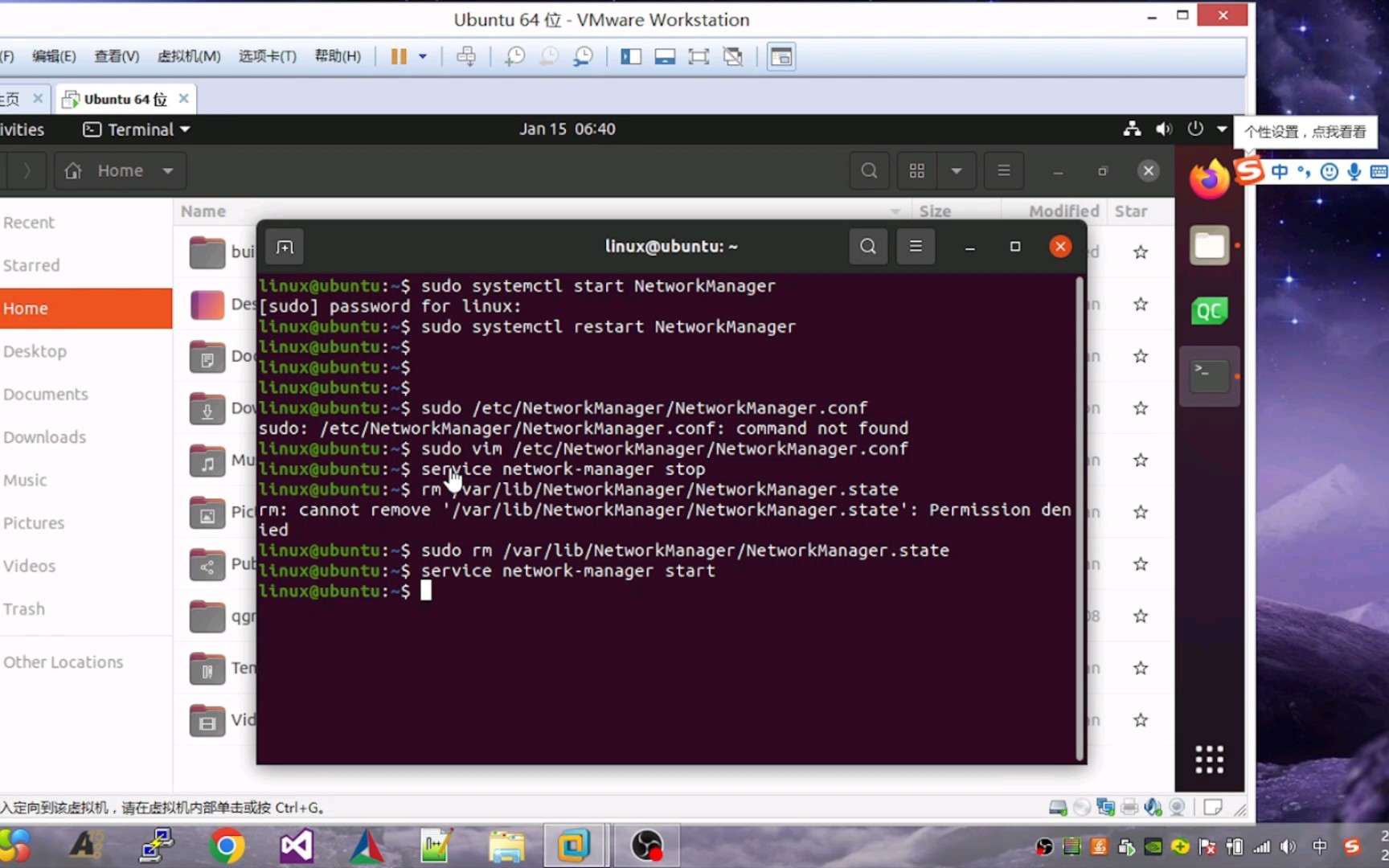The image size is (1389, 868).
Task: Expand view options dropdown in file manager
Action: coord(957,170)
